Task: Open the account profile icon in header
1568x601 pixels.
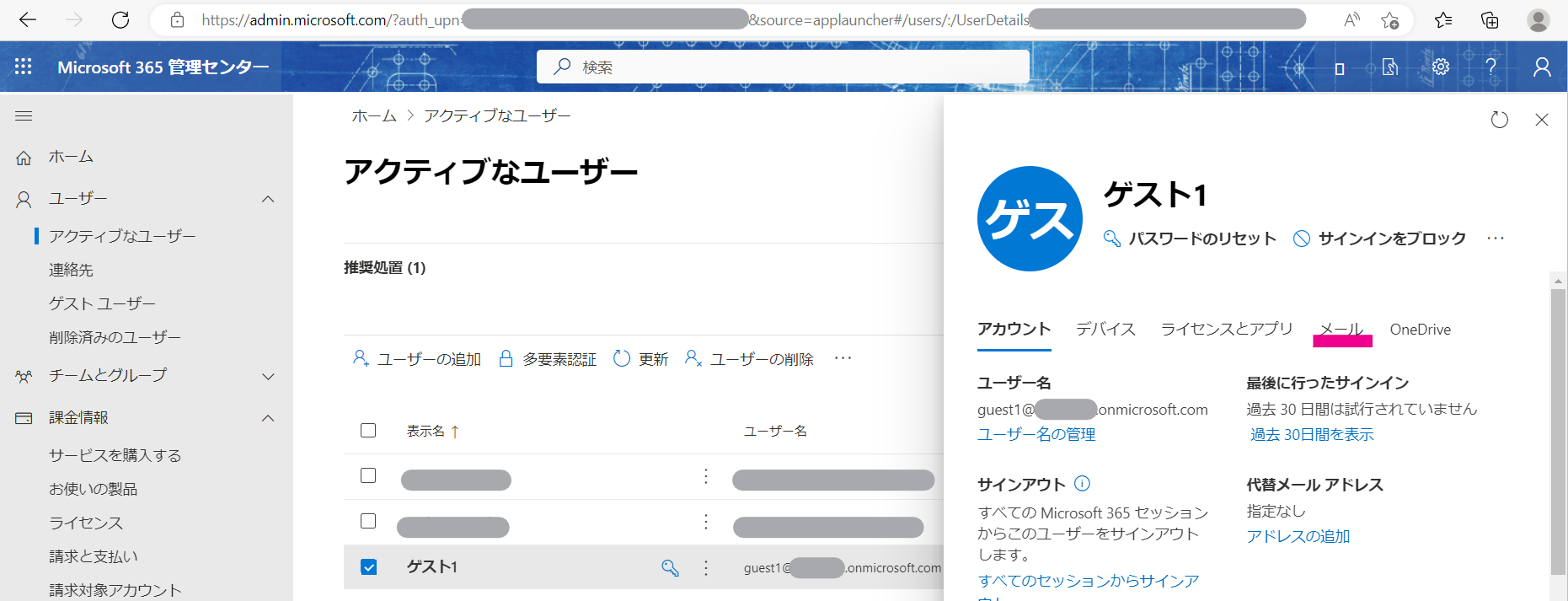Action: (x=1542, y=67)
